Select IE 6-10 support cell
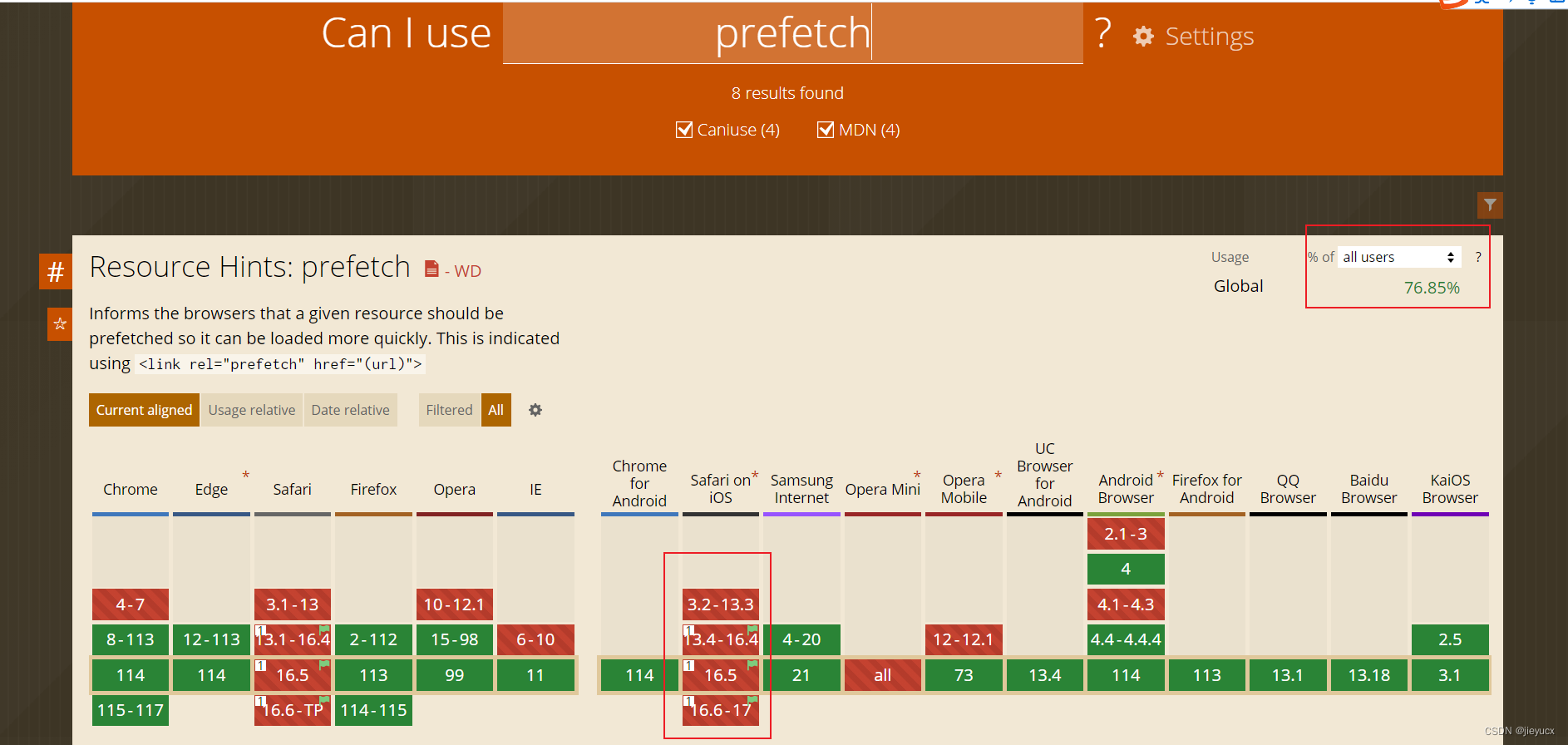Screen dimensions: 1568x745 point(535,639)
